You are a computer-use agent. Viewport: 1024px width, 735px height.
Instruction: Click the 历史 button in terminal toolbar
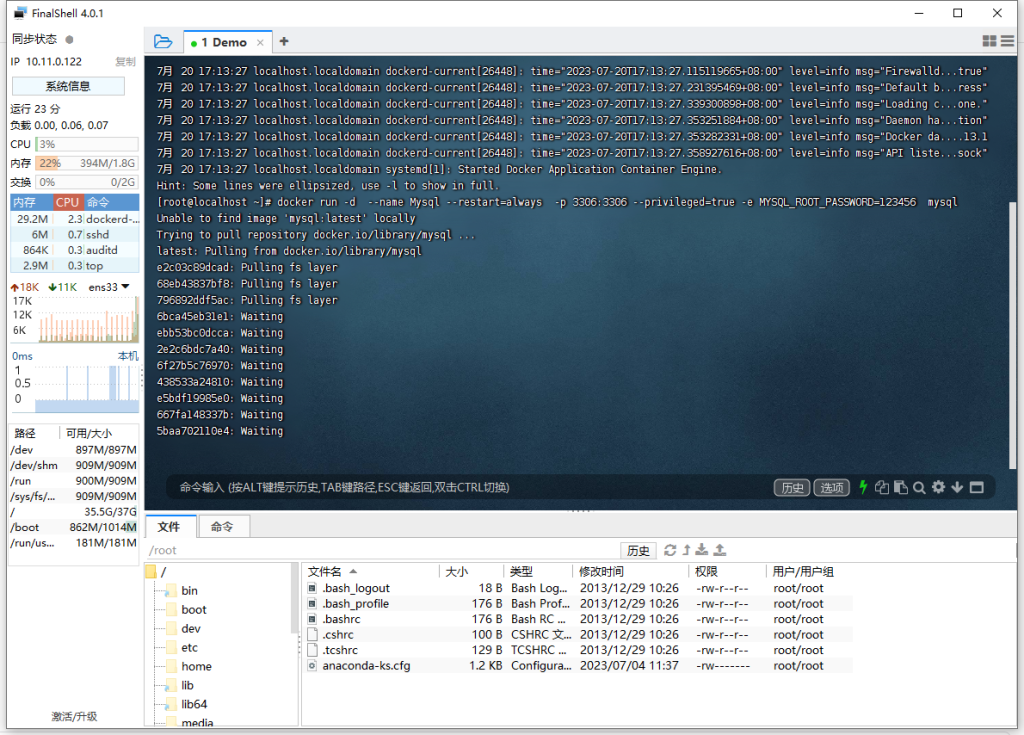tap(792, 487)
